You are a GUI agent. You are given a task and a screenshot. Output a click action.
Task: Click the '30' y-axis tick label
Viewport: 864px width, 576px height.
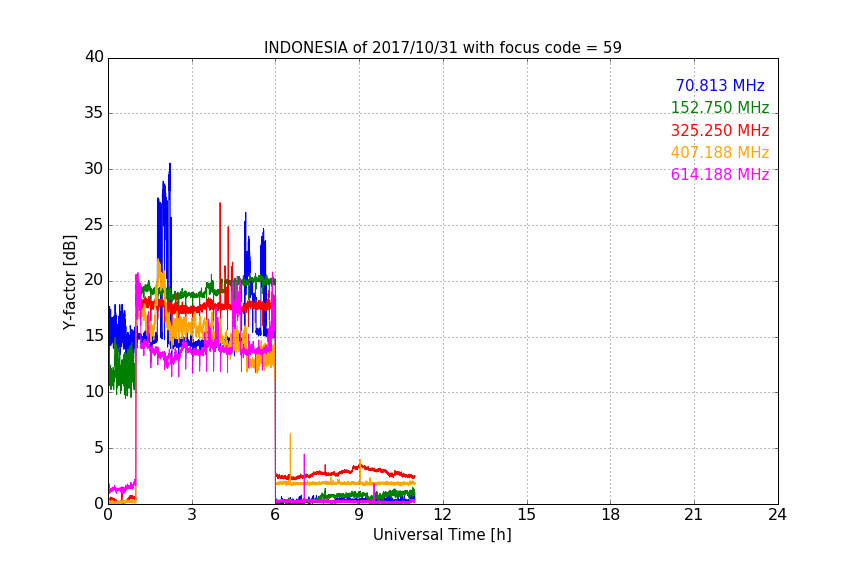94,169
